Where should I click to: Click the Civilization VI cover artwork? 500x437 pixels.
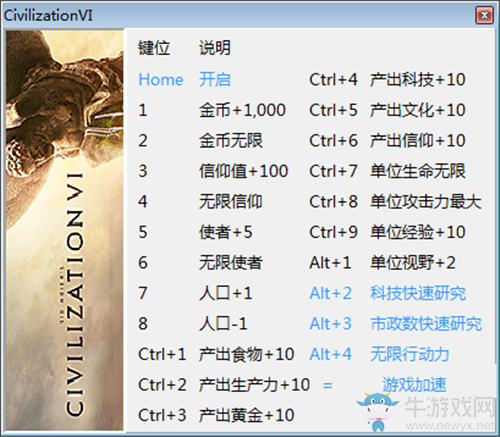pos(65,230)
